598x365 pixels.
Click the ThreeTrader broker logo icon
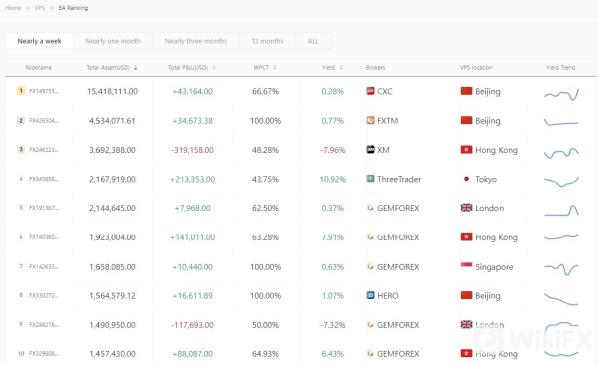(x=370, y=178)
